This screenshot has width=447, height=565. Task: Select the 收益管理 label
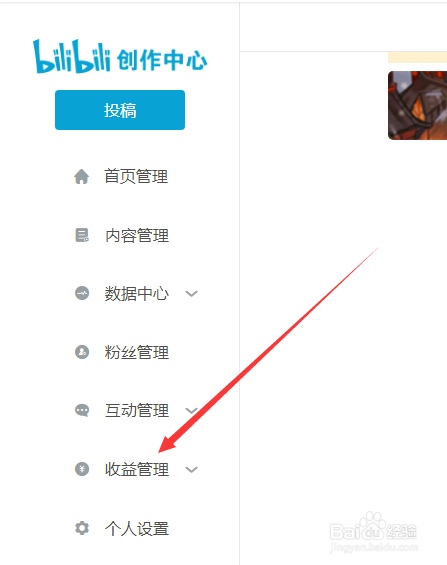point(137,470)
